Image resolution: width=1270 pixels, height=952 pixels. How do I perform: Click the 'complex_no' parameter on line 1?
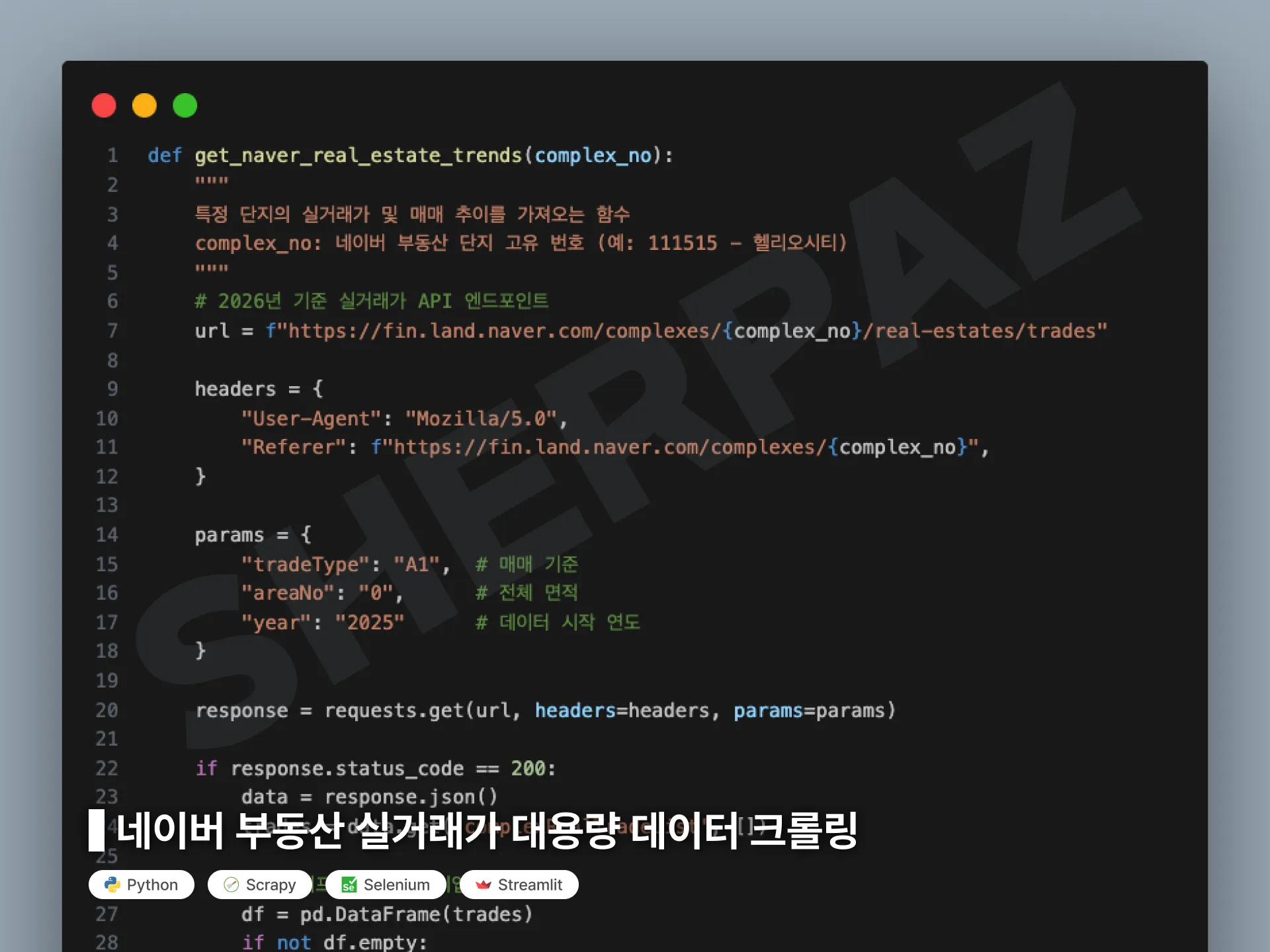593,155
